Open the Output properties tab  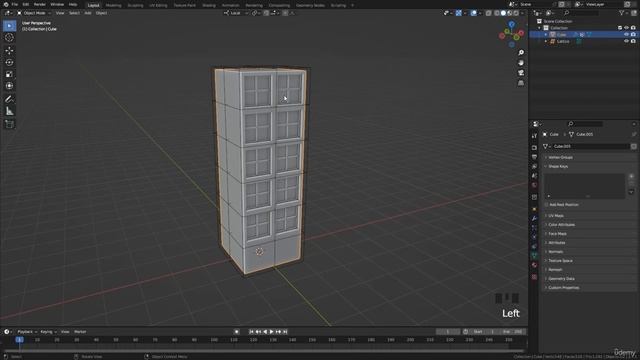pos(534,157)
